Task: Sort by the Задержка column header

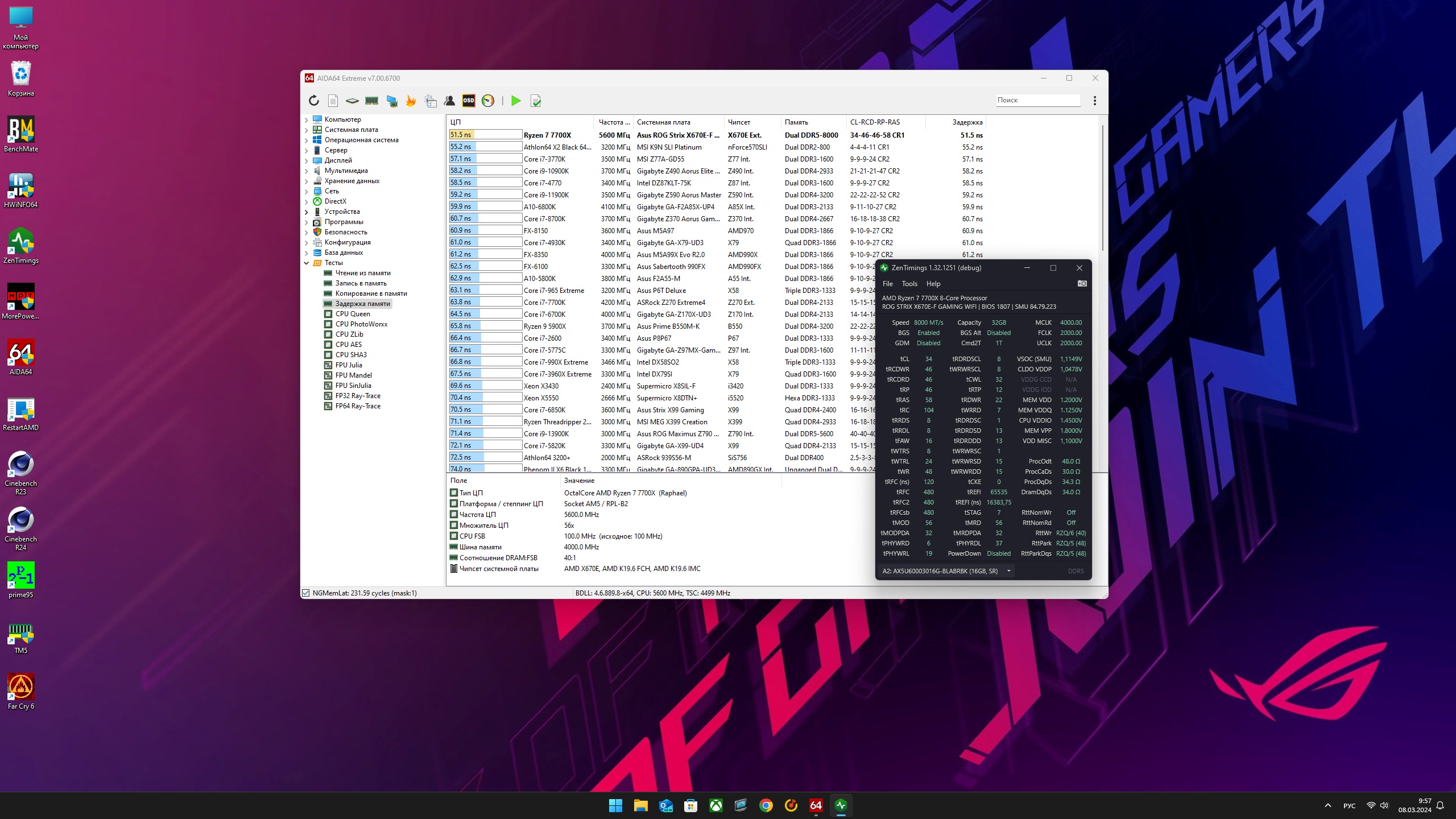Action: tap(967, 122)
